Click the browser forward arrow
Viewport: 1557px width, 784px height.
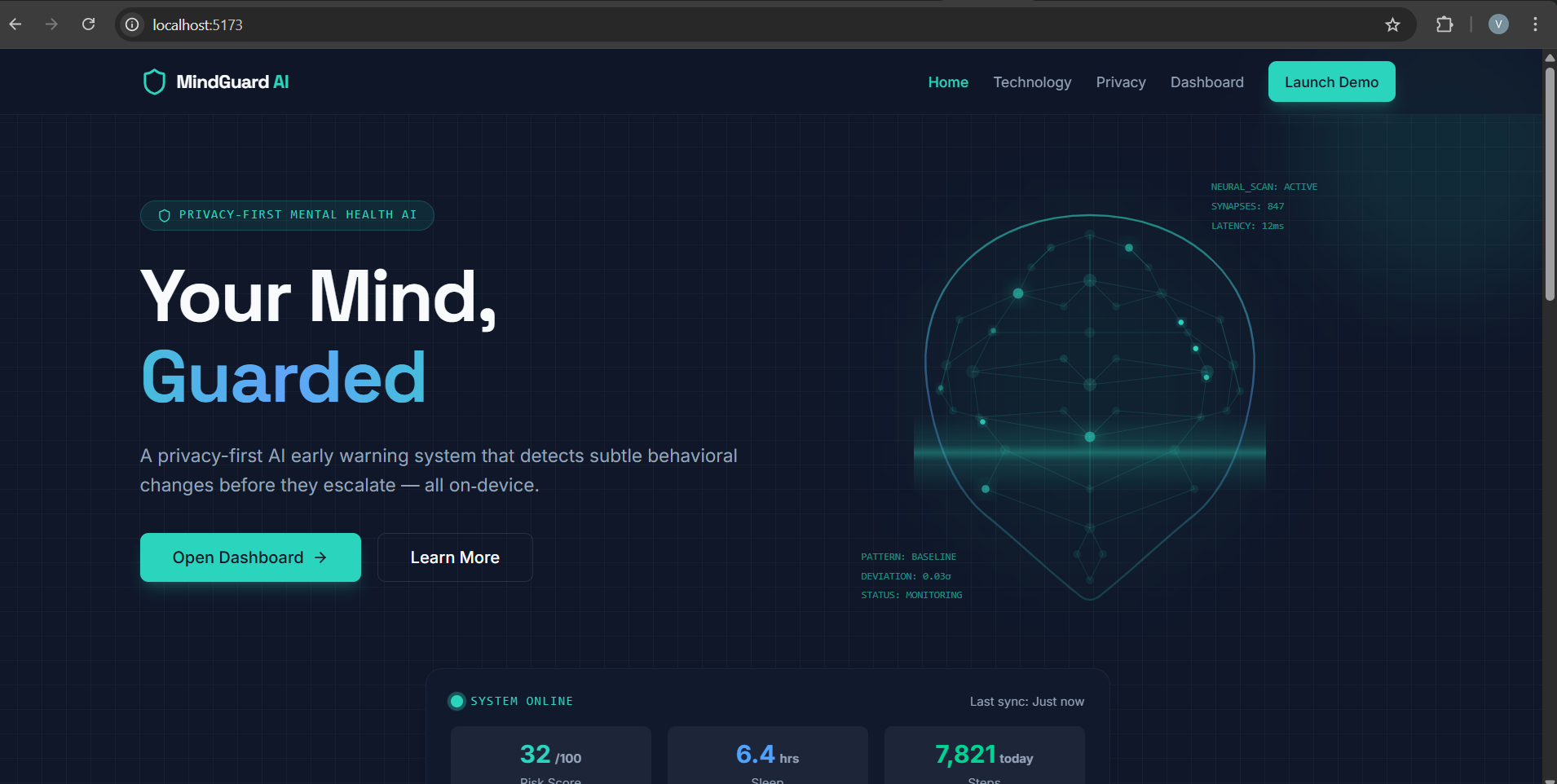pos(52,24)
